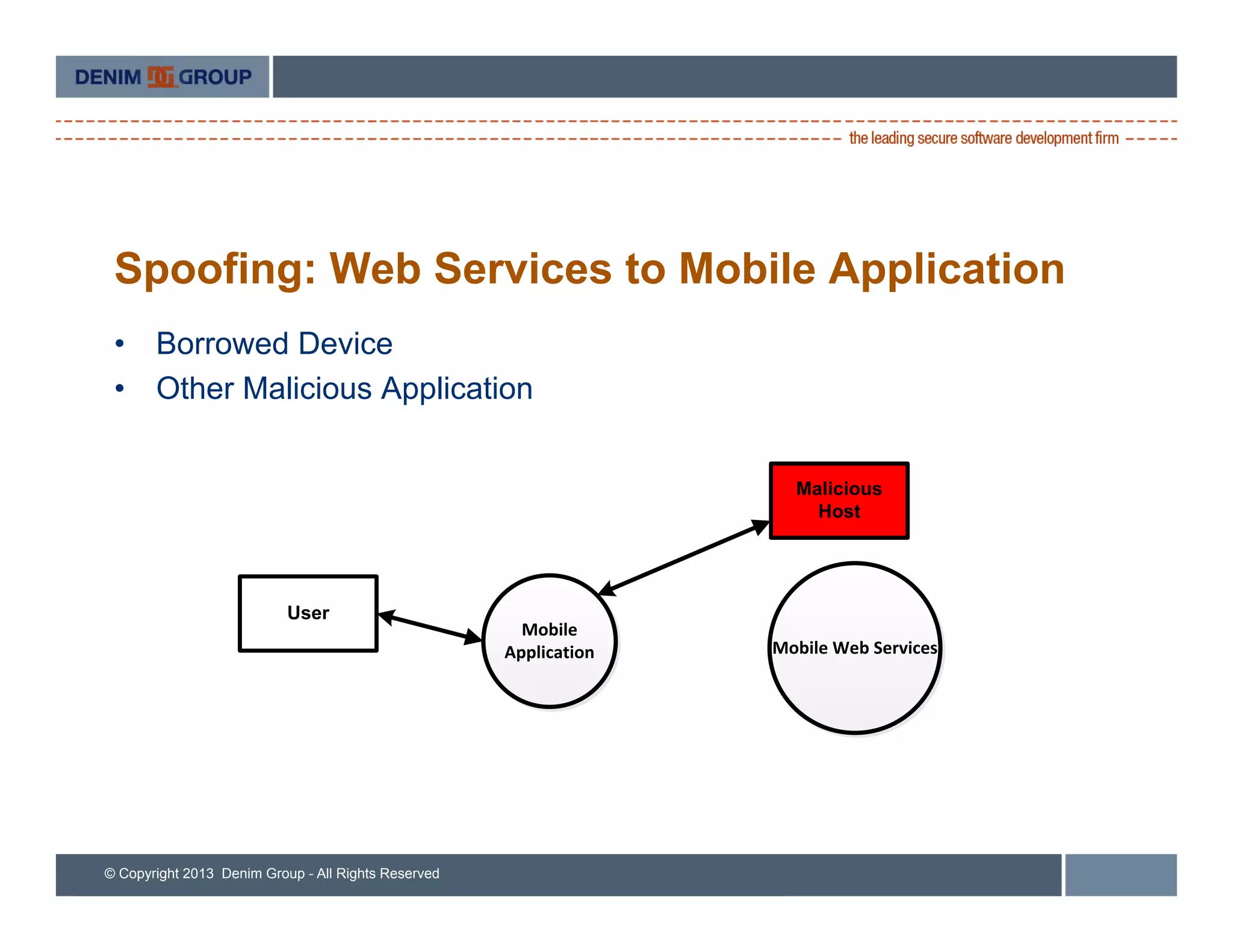Click arrow pointing to Malicious Host
This screenshot has height=952, width=1233.
pyautogui.click(x=685, y=557)
